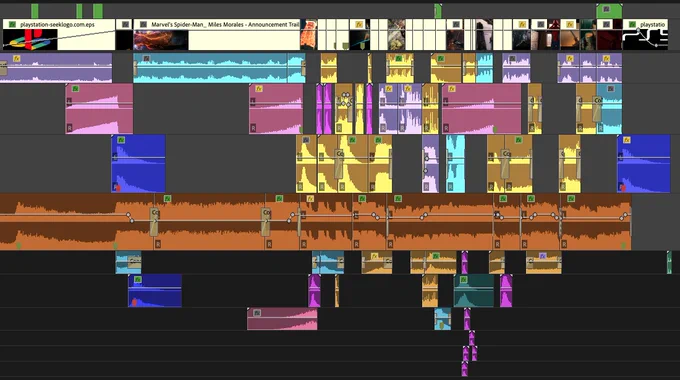
Task: Select small light-blue clip beside maroon track
Action: (x=443, y=319)
